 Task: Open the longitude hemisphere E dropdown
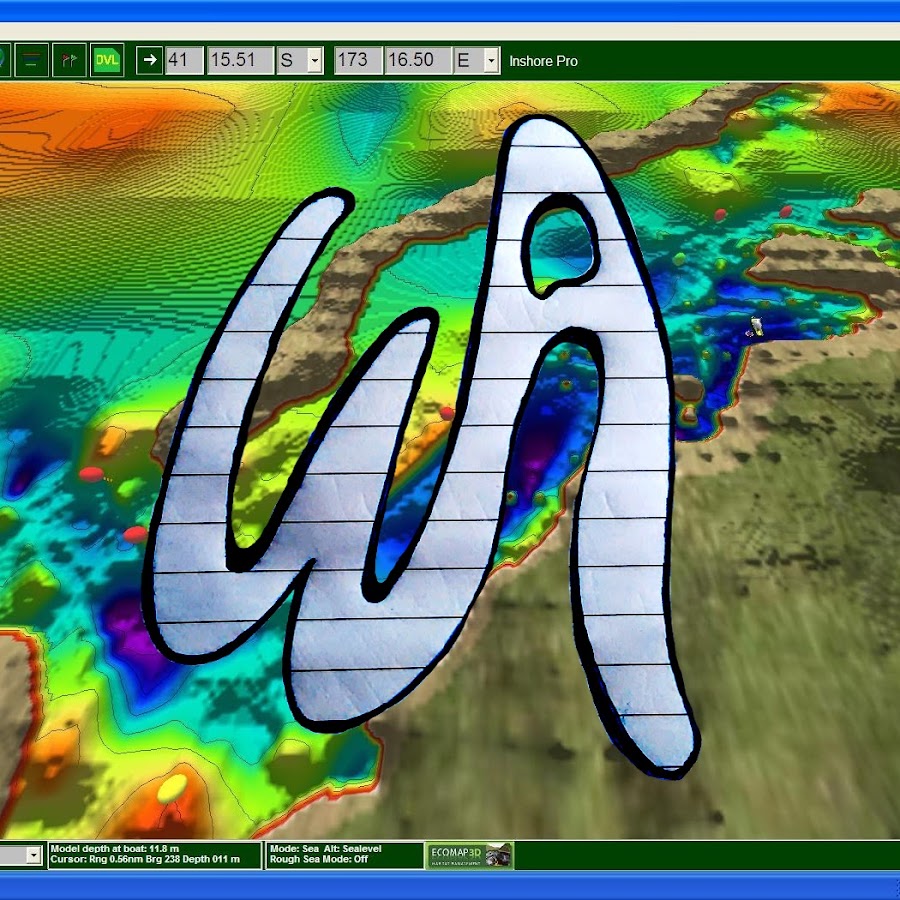click(491, 60)
